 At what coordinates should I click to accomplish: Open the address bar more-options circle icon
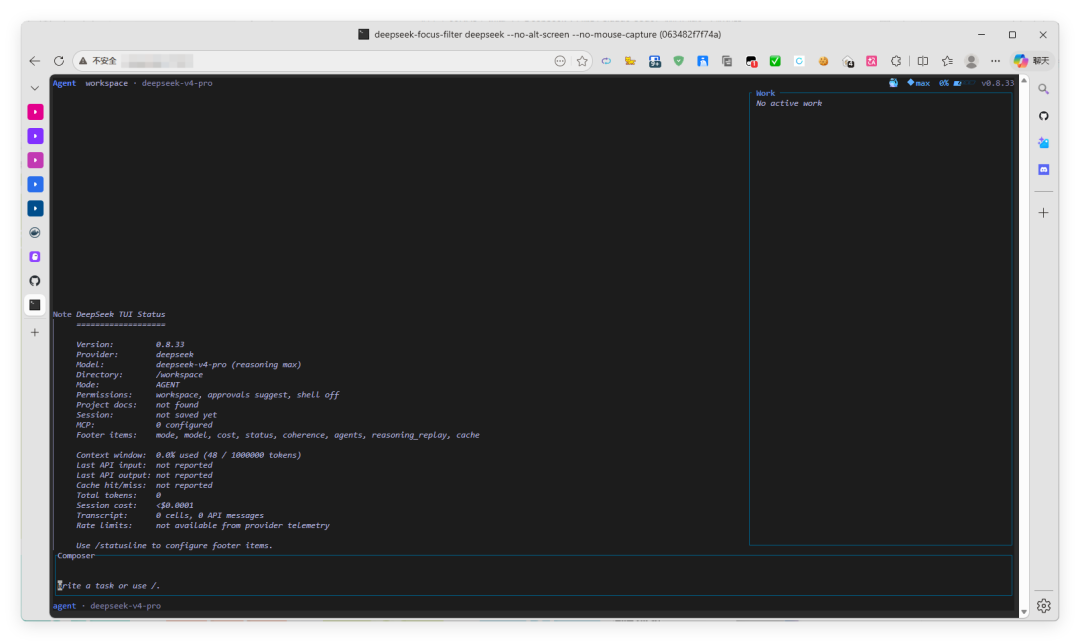point(560,61)
